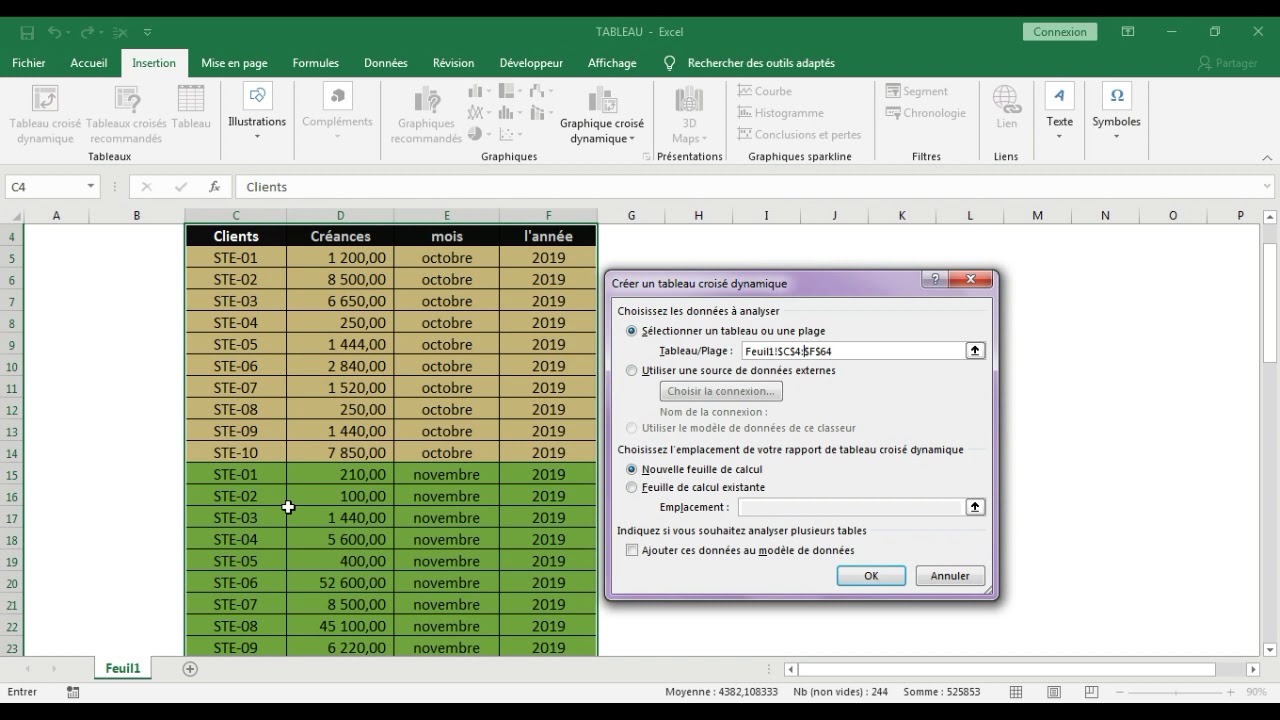The image size is (1280, 720).
Task: Expand the Compléments dropdown
Action: [x=337, y=135]
